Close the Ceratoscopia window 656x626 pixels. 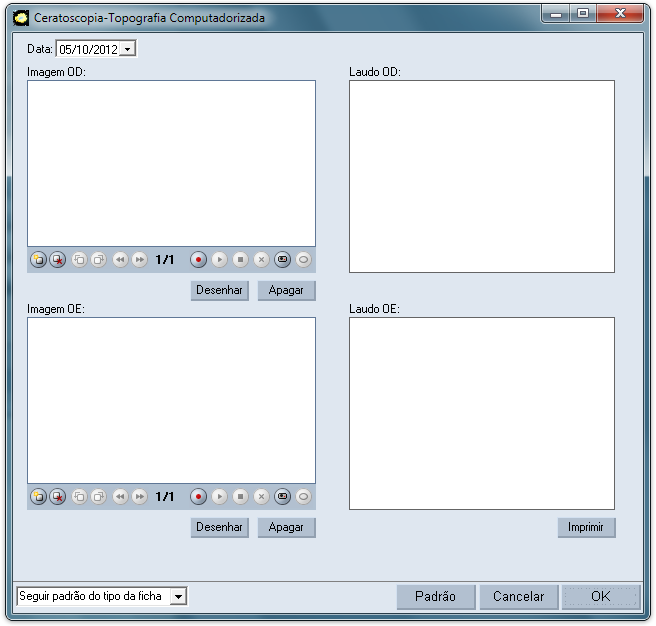coord(620,14)
